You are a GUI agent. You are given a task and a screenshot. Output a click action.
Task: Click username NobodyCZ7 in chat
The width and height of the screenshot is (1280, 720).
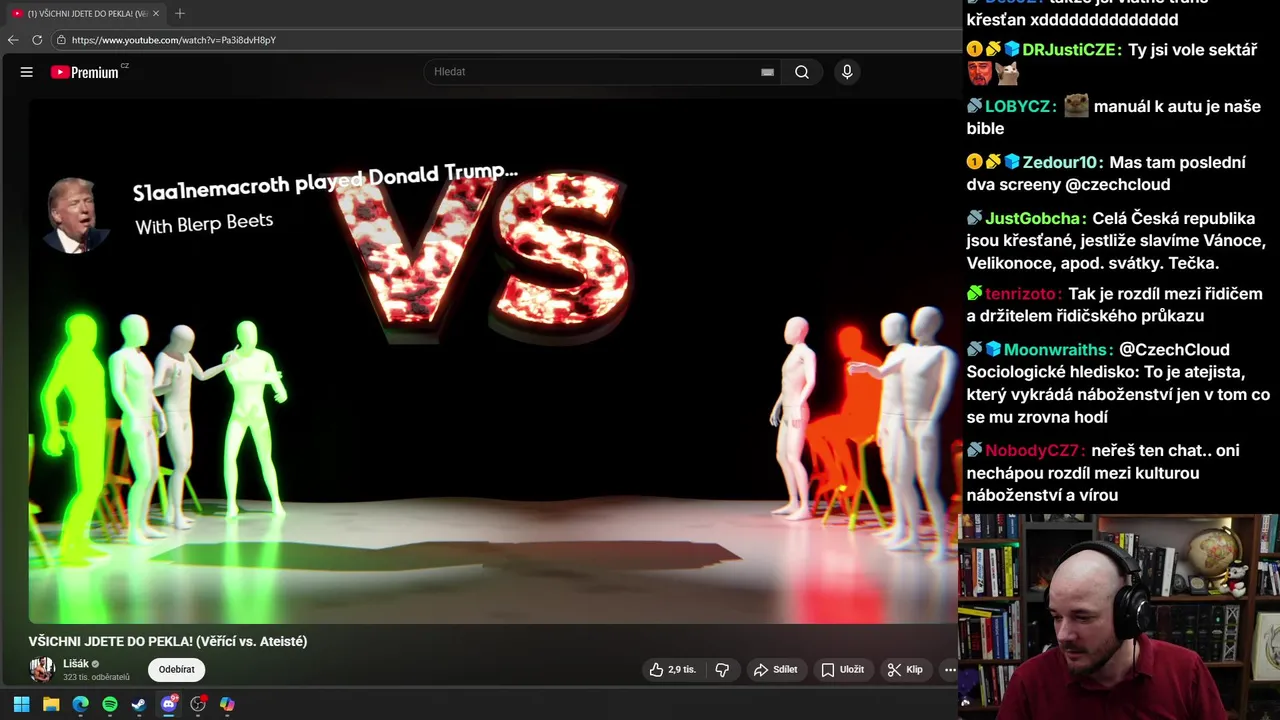[x=1033, y=451]
